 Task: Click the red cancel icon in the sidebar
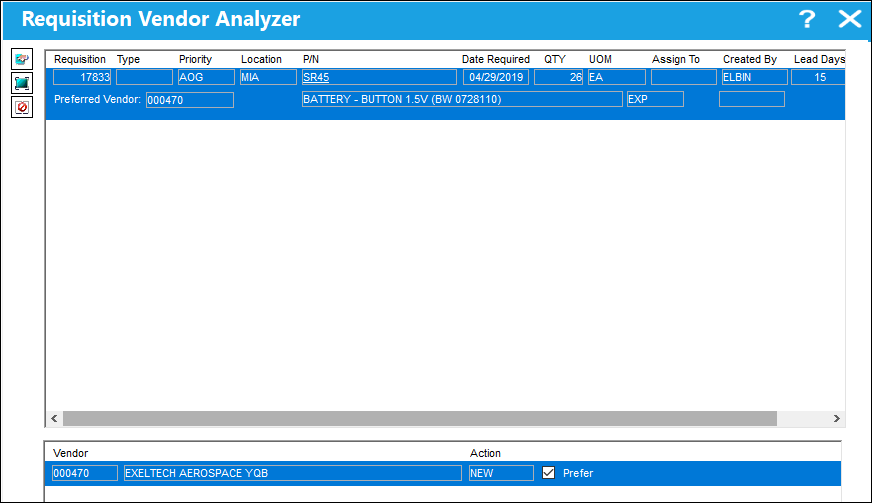[x=22, y=107]
